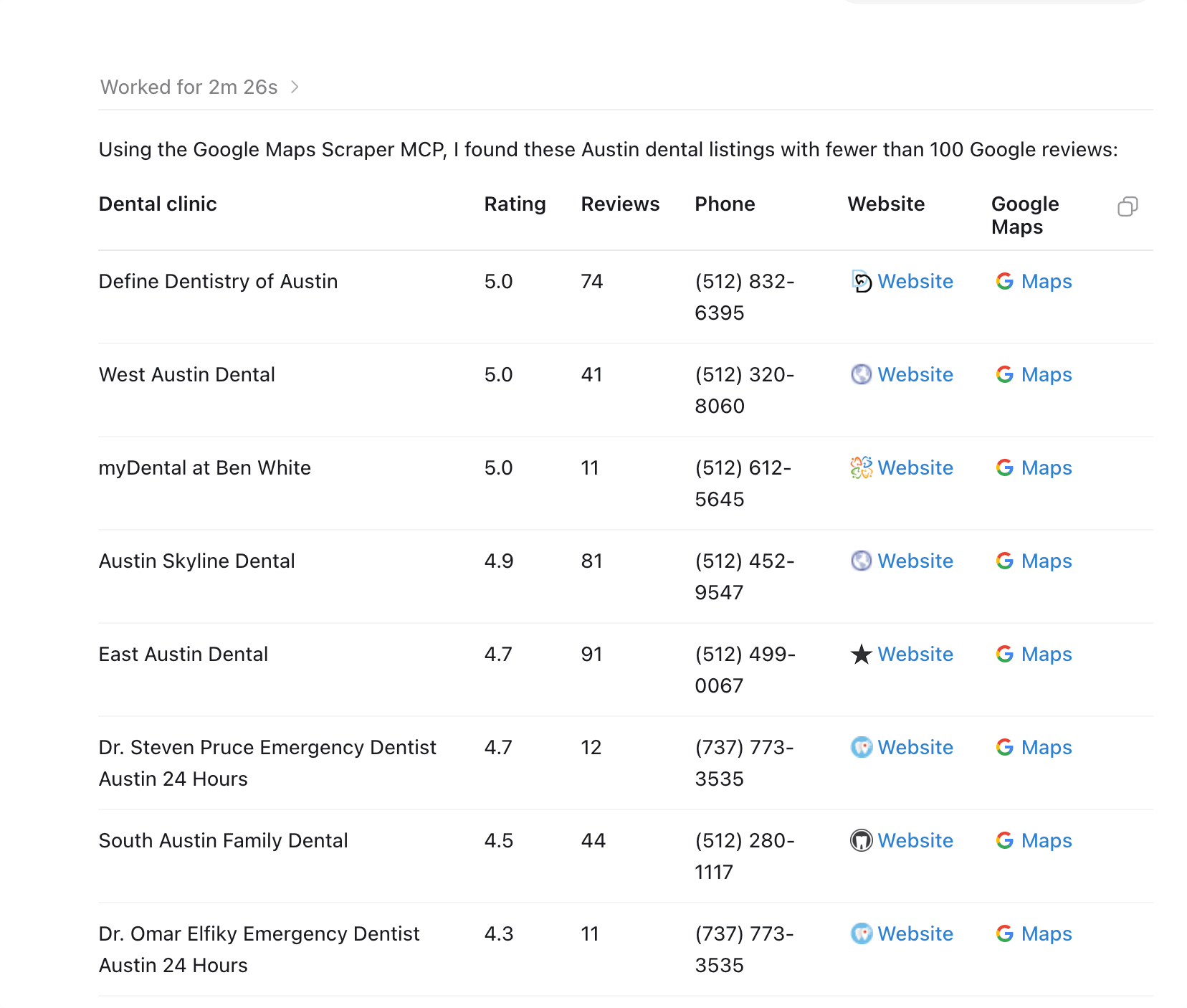Click Google icon in East Austin Dental row
Image resolution: width=1187 pixels, height=1008 pixels.
coord(1005,655)
